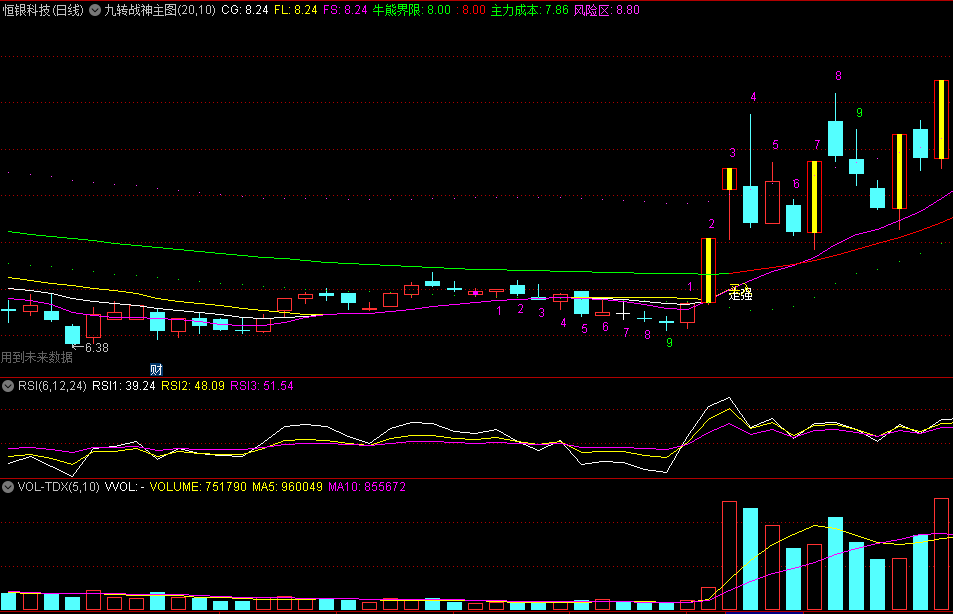The image size is (953, 614).
Task: Click the 主力成本: 7.86 label
Action: [x=529, y=10]
